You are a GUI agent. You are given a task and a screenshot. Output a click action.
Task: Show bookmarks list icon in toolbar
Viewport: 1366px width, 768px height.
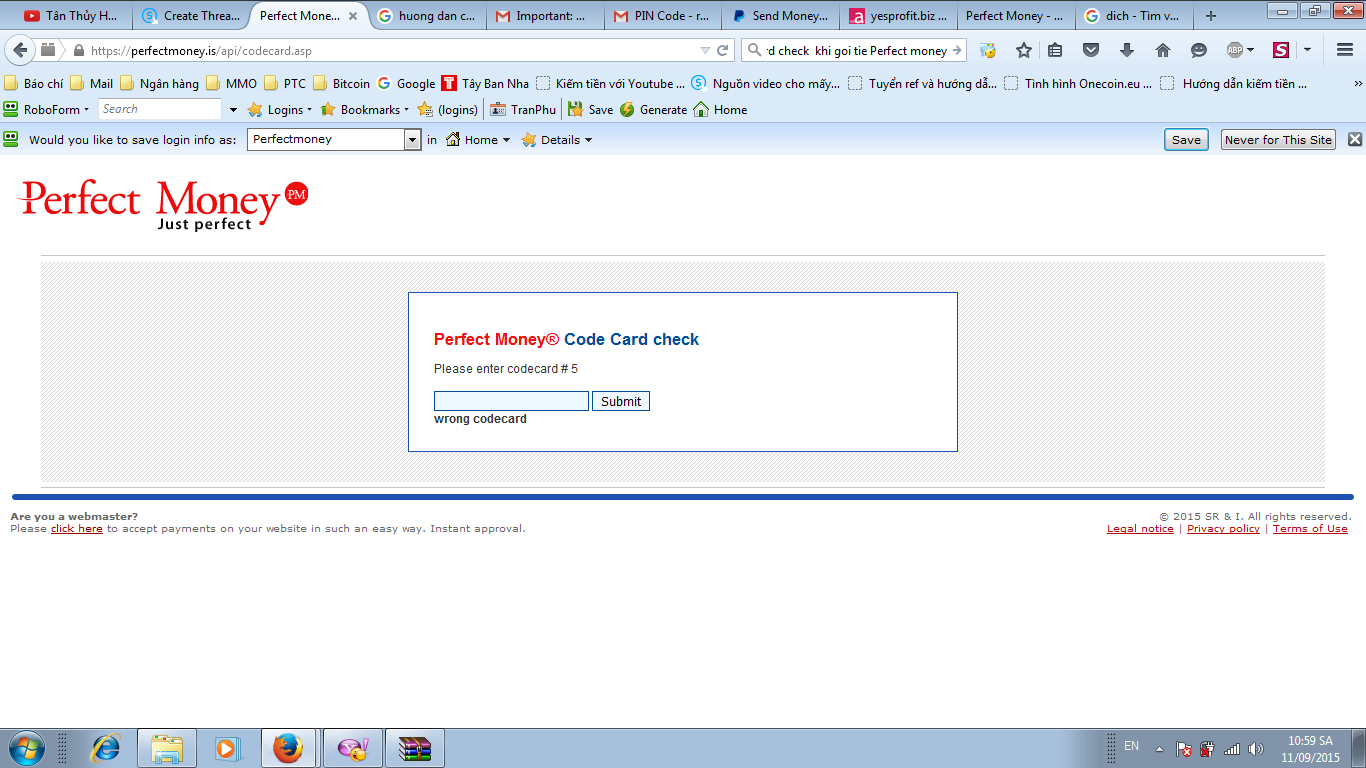tap(1055, 50)
